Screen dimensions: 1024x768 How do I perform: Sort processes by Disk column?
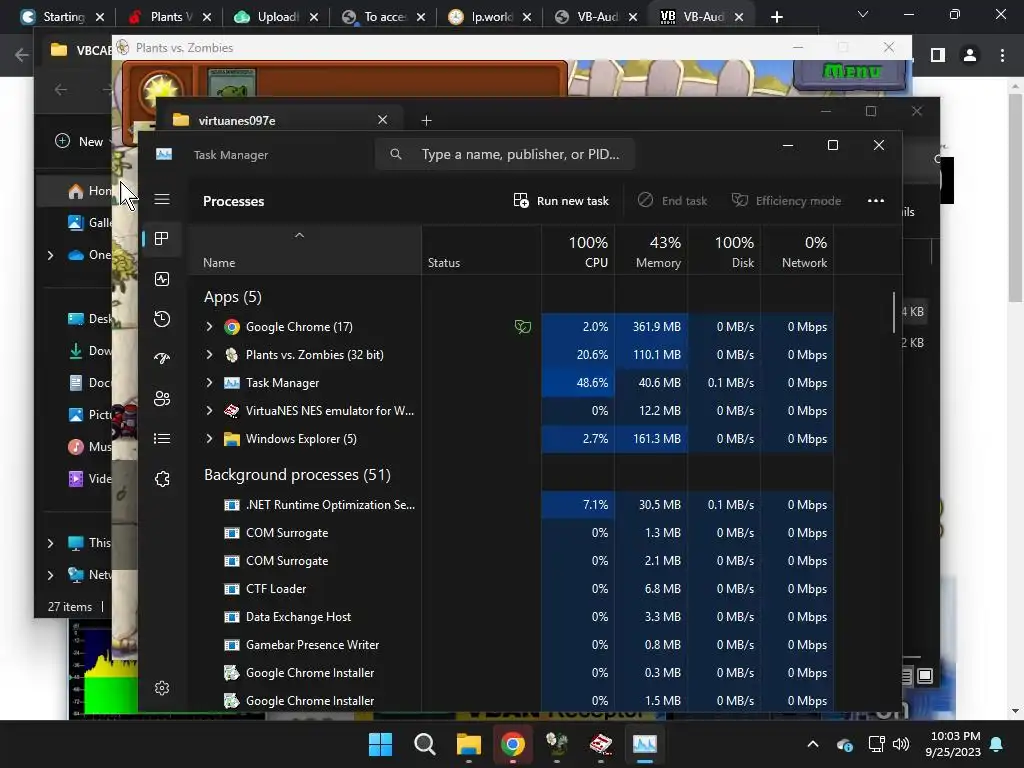click(x=724, y=251)
